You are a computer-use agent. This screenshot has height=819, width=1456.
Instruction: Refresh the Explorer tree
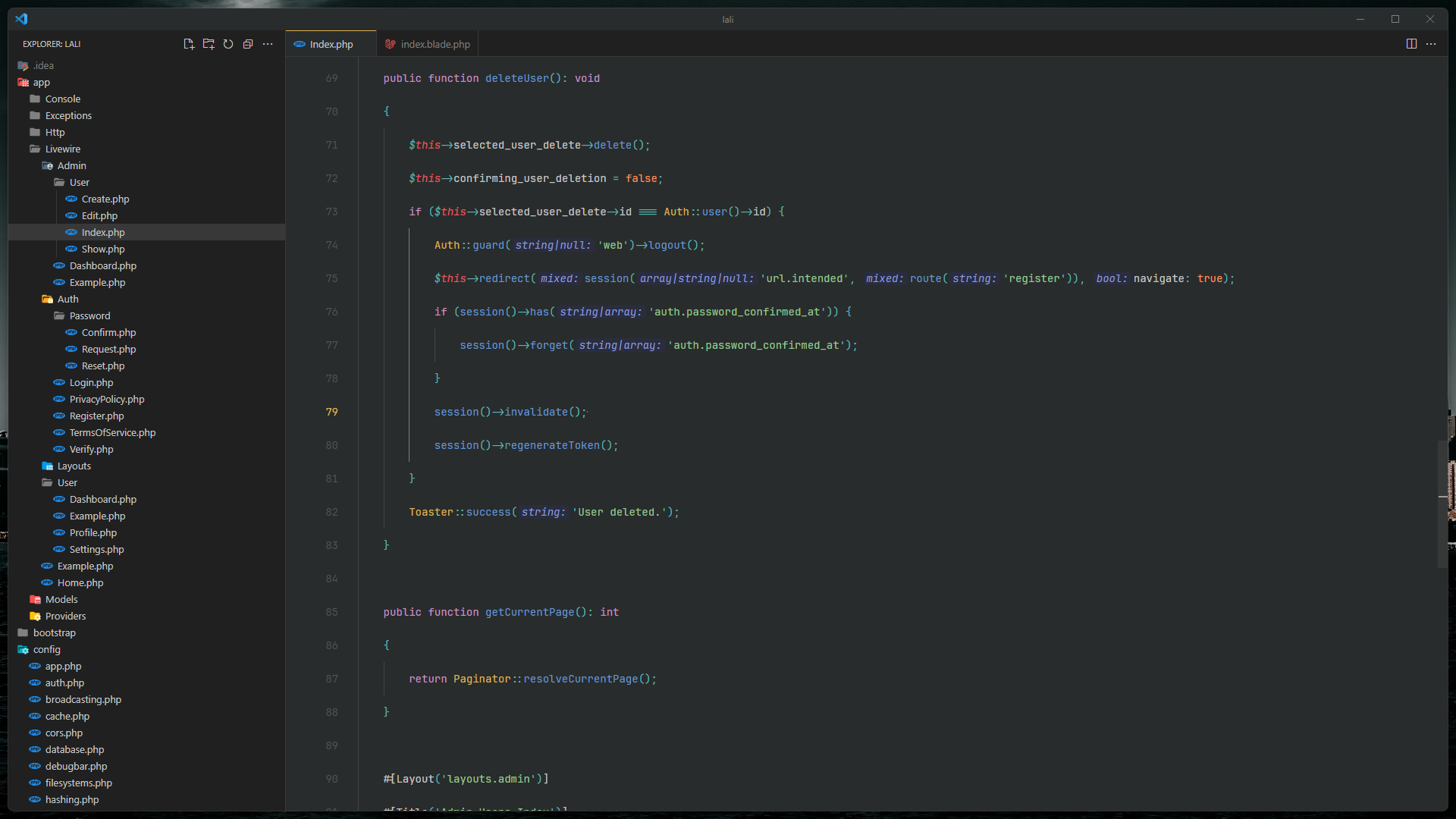point(228,44)
